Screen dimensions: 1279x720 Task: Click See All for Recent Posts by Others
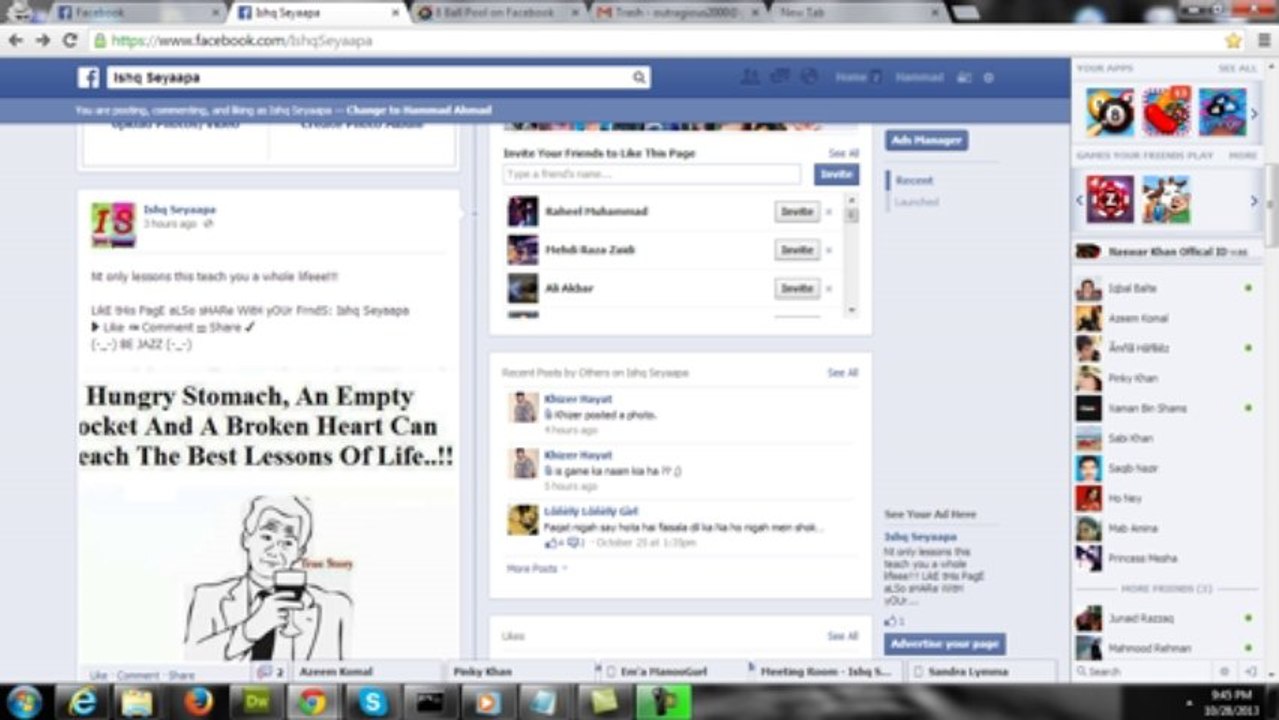tap(843, 373)
